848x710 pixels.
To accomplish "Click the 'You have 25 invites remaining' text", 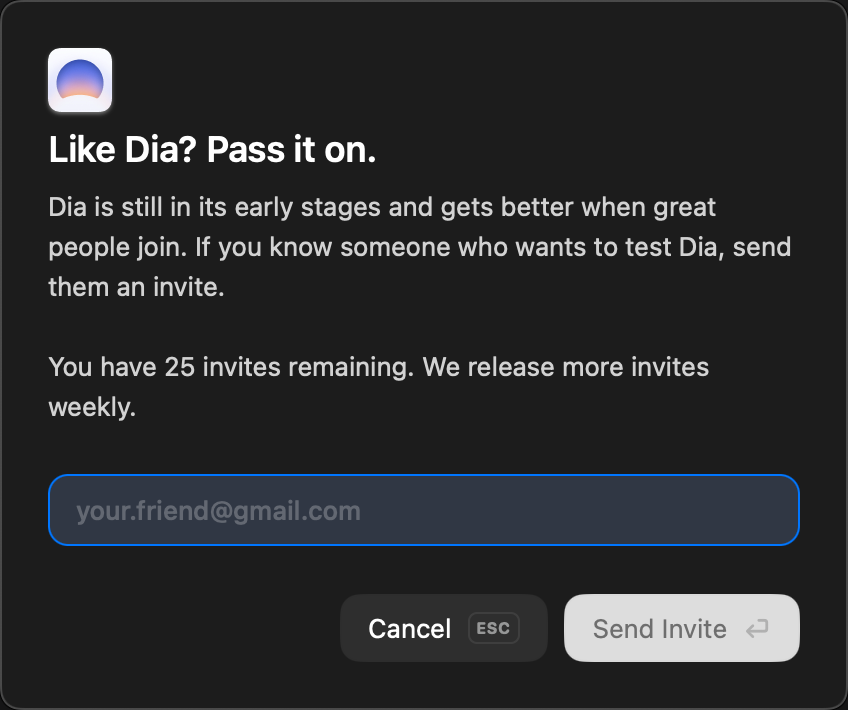I will click(231, 367).
